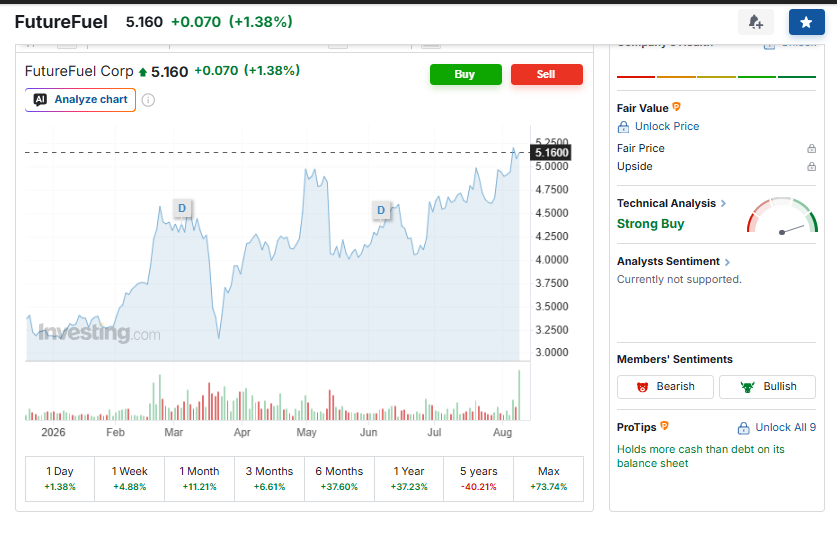Click the Strong Buy gauge meter

(x=782, y=216)
